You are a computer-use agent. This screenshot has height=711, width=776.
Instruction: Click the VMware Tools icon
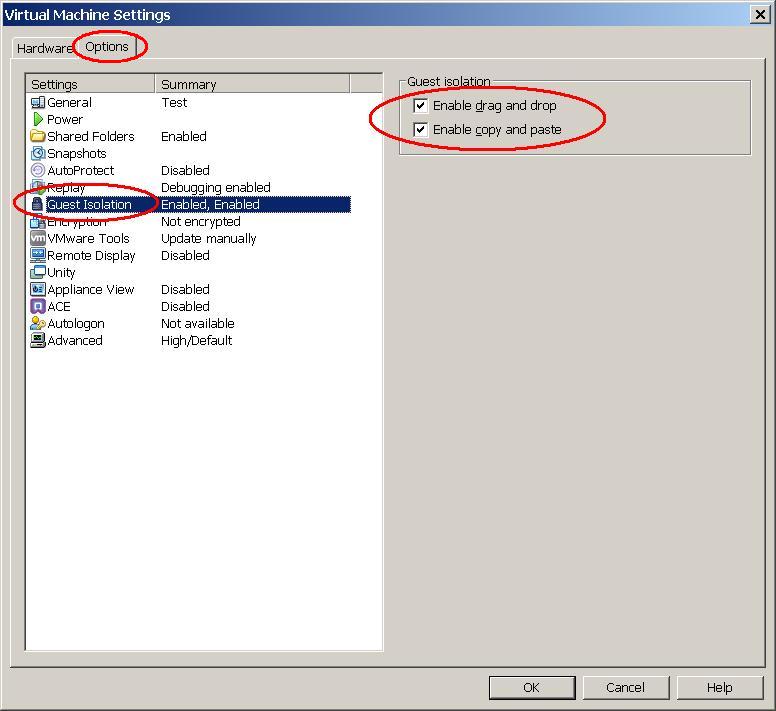[38, 238]
